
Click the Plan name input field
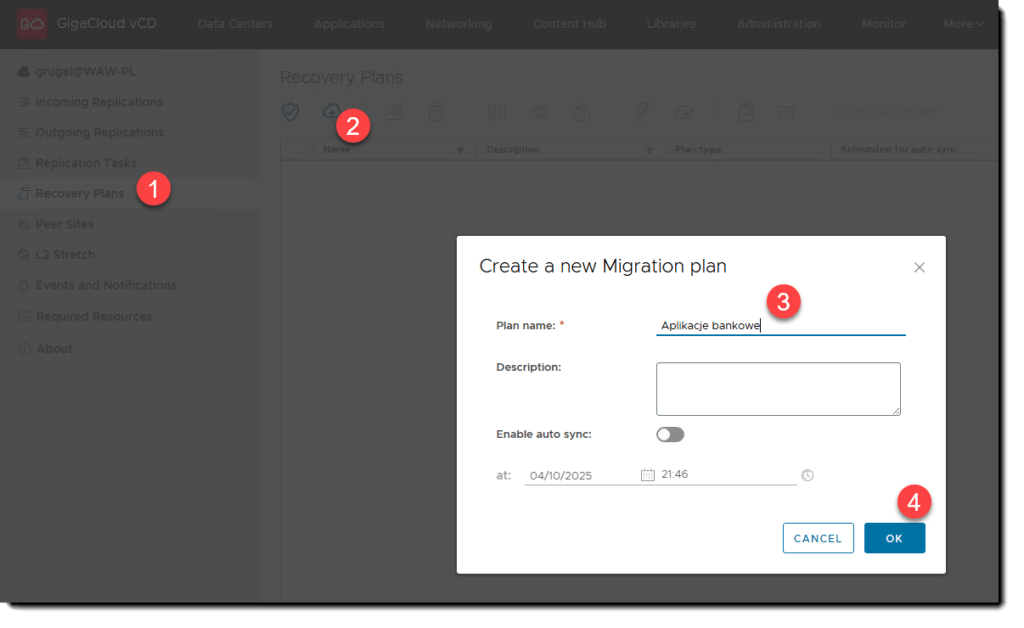(780, 325)
